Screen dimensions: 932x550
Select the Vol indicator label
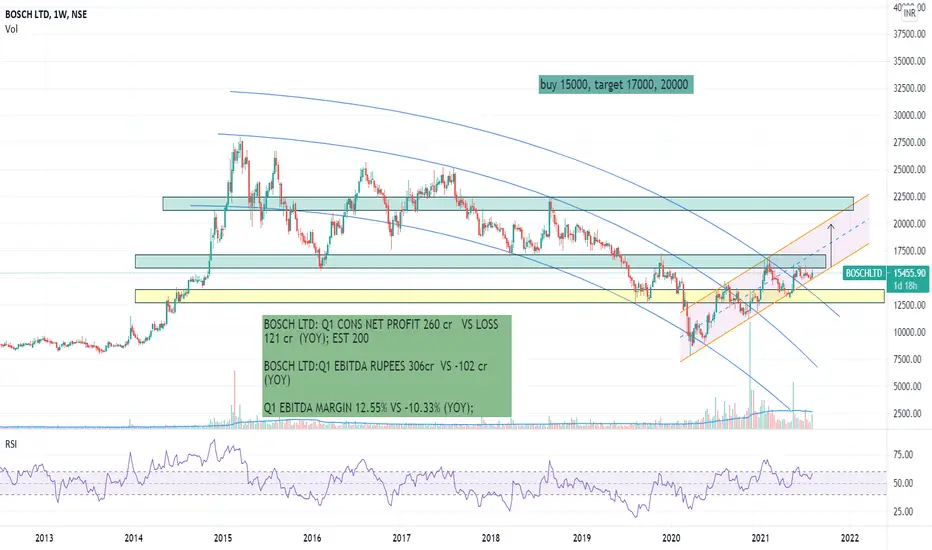point(11,29)
